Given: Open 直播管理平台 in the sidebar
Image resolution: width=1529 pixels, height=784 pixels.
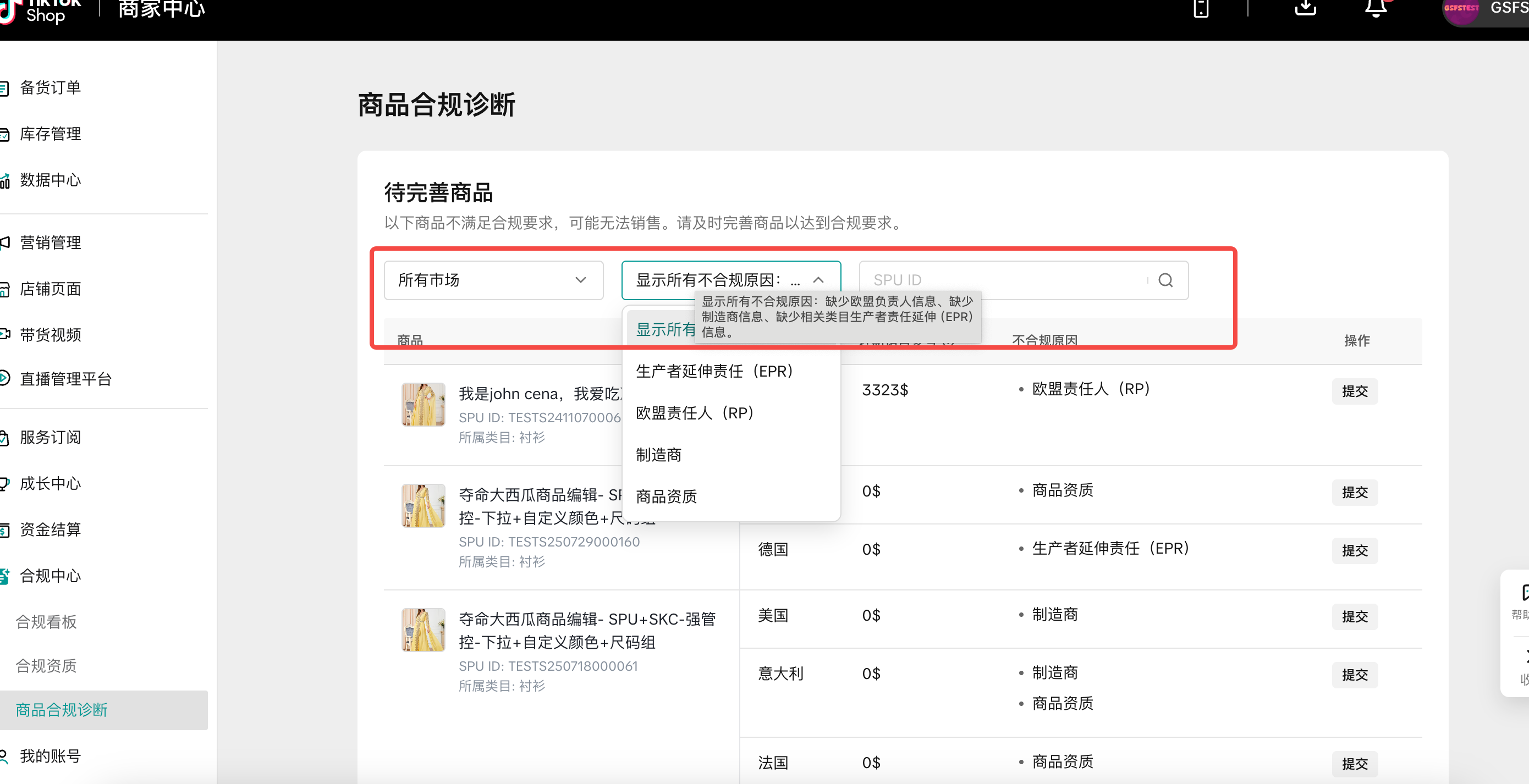Looking at the screenshot, I should pyautogui.click(x=65, y=379).
